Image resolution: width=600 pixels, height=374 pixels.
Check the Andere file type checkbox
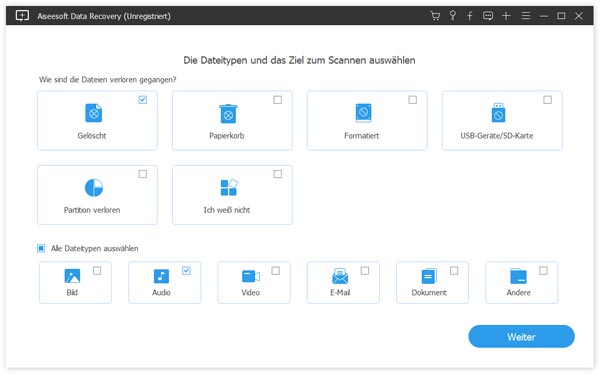[x=543, y=271]
